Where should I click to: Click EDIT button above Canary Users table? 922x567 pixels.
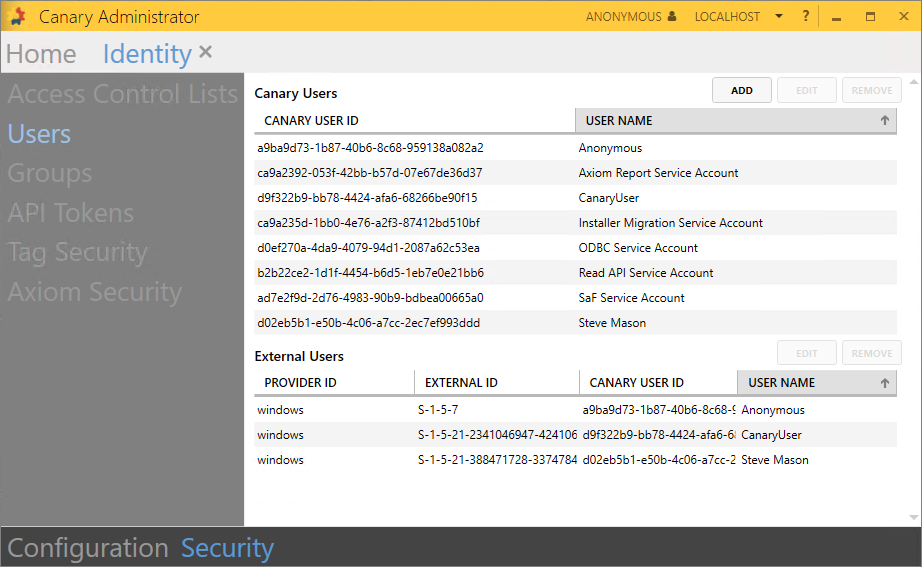pos(807,91)
